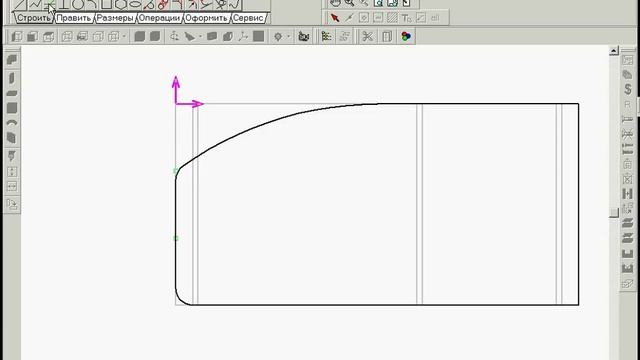
Task: Open the Размеры tab
Action: click(x=115, y=18)
